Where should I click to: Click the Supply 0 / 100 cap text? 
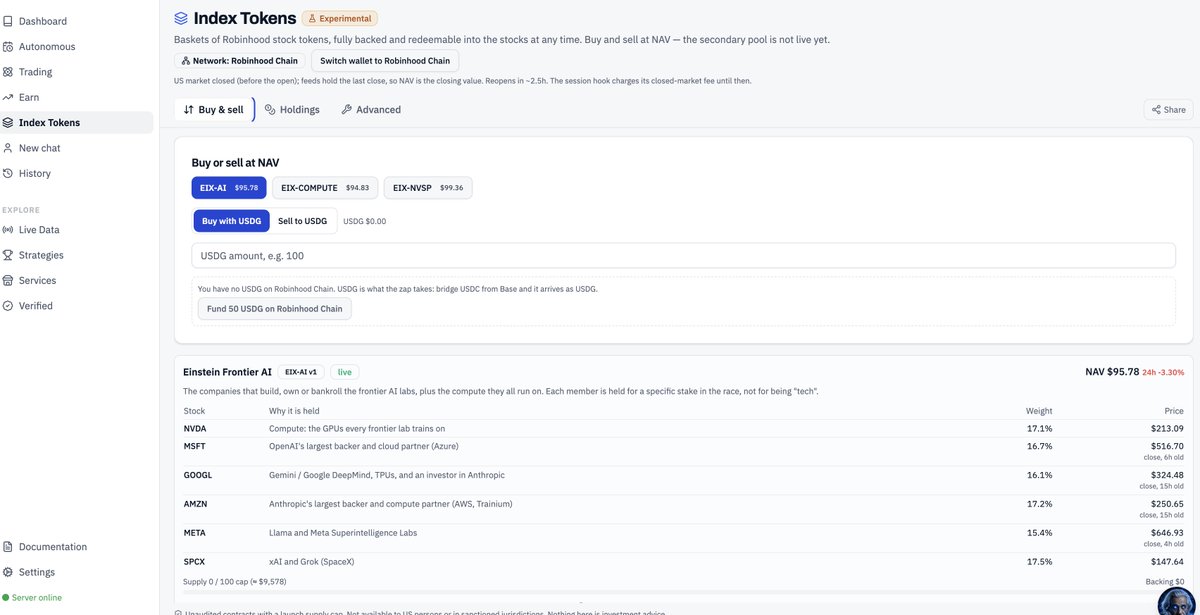pos(235,581)
